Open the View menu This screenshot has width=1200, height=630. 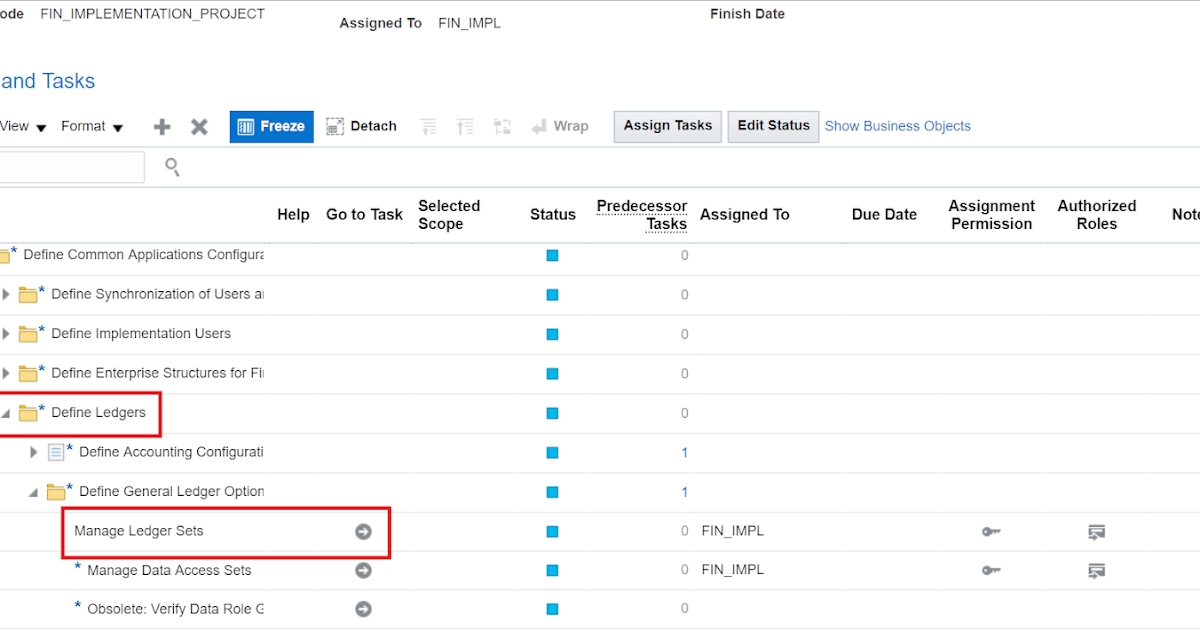22,127
